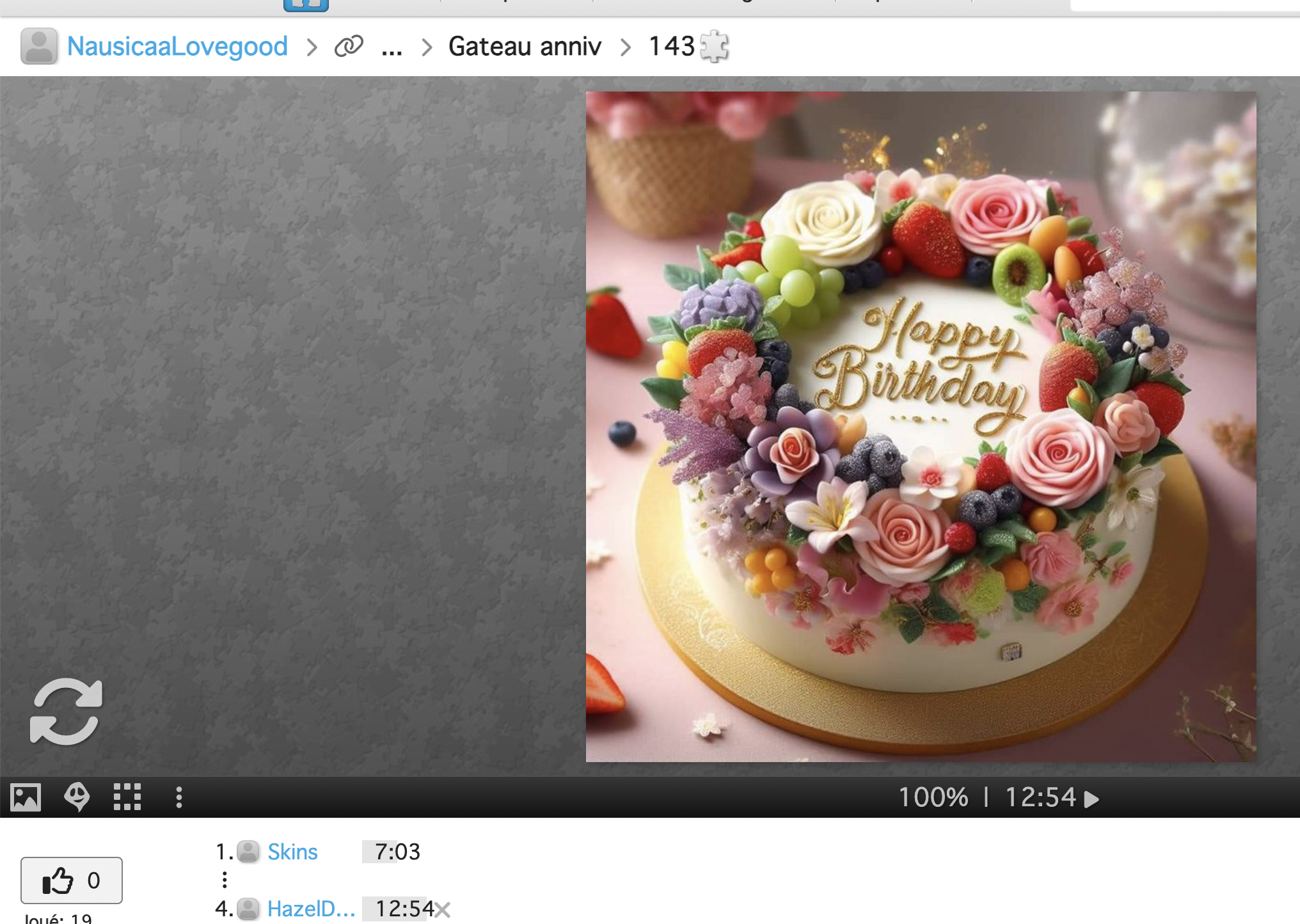Screen dimensions: 1300x924
Task: Expand hidden leaderboard entries
Action: click(225, 880)
